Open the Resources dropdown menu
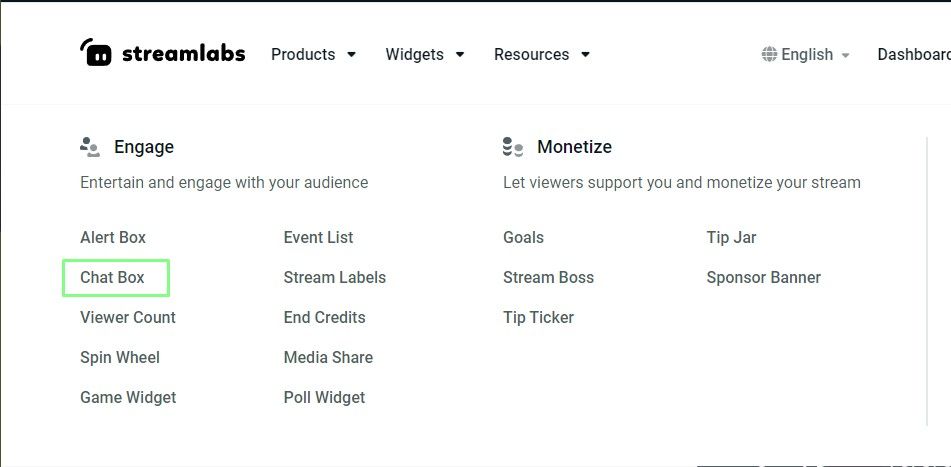 [x=542, y=55]
